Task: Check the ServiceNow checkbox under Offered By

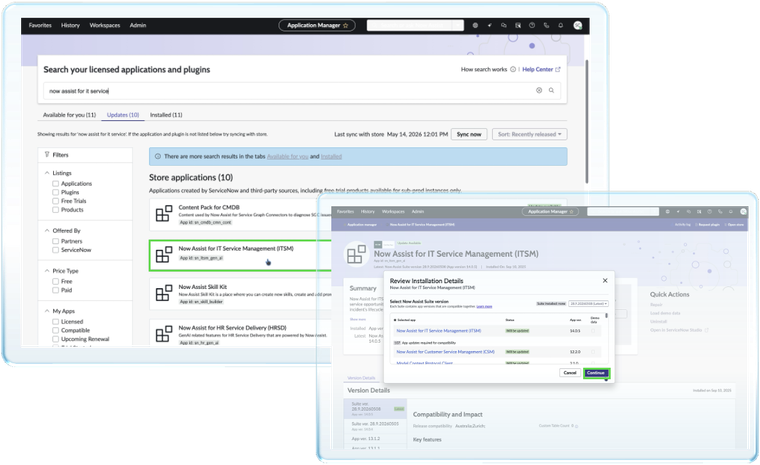Action: click(56, 250)
